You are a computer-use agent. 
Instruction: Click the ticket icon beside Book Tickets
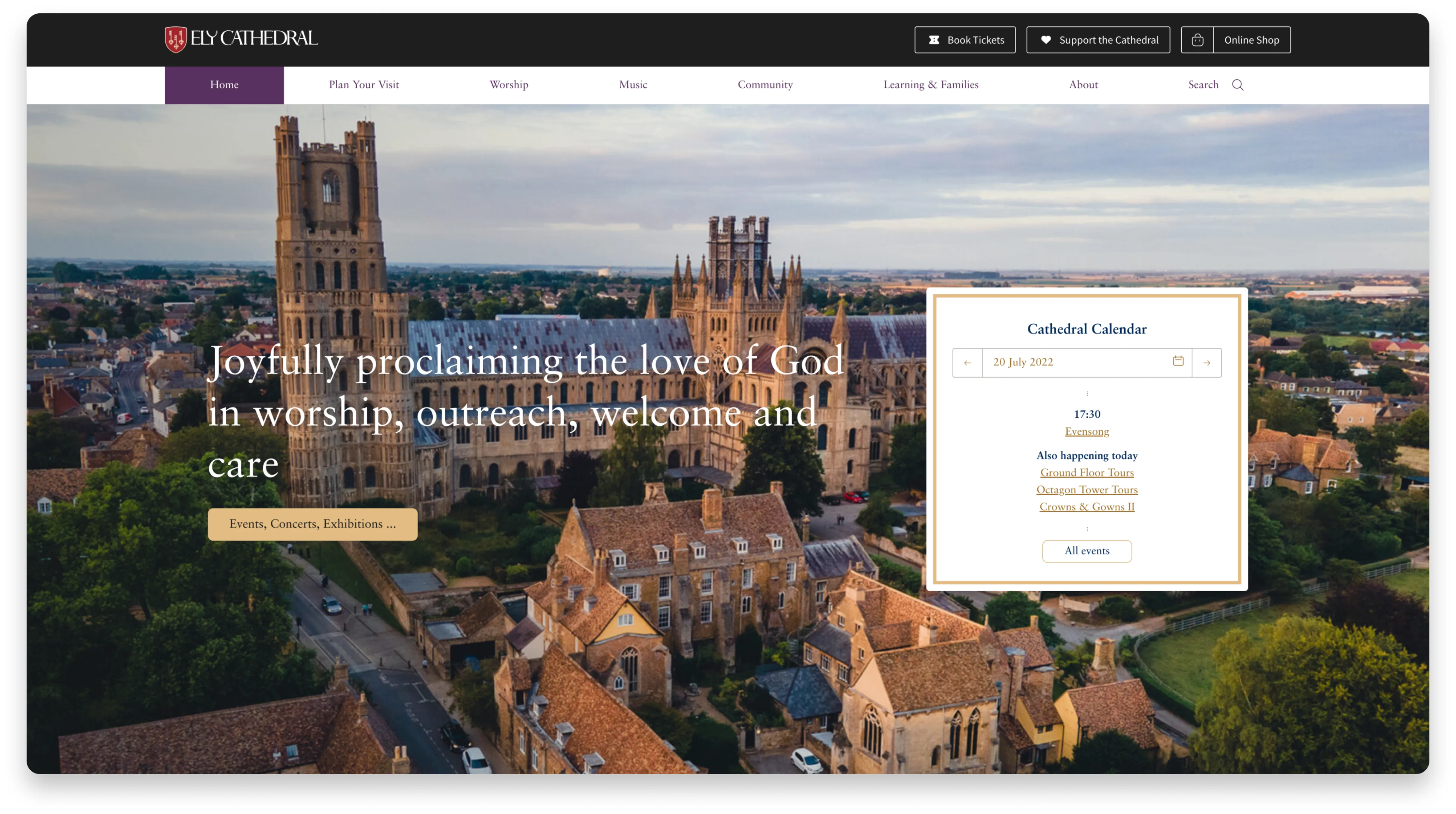(934, 40)
